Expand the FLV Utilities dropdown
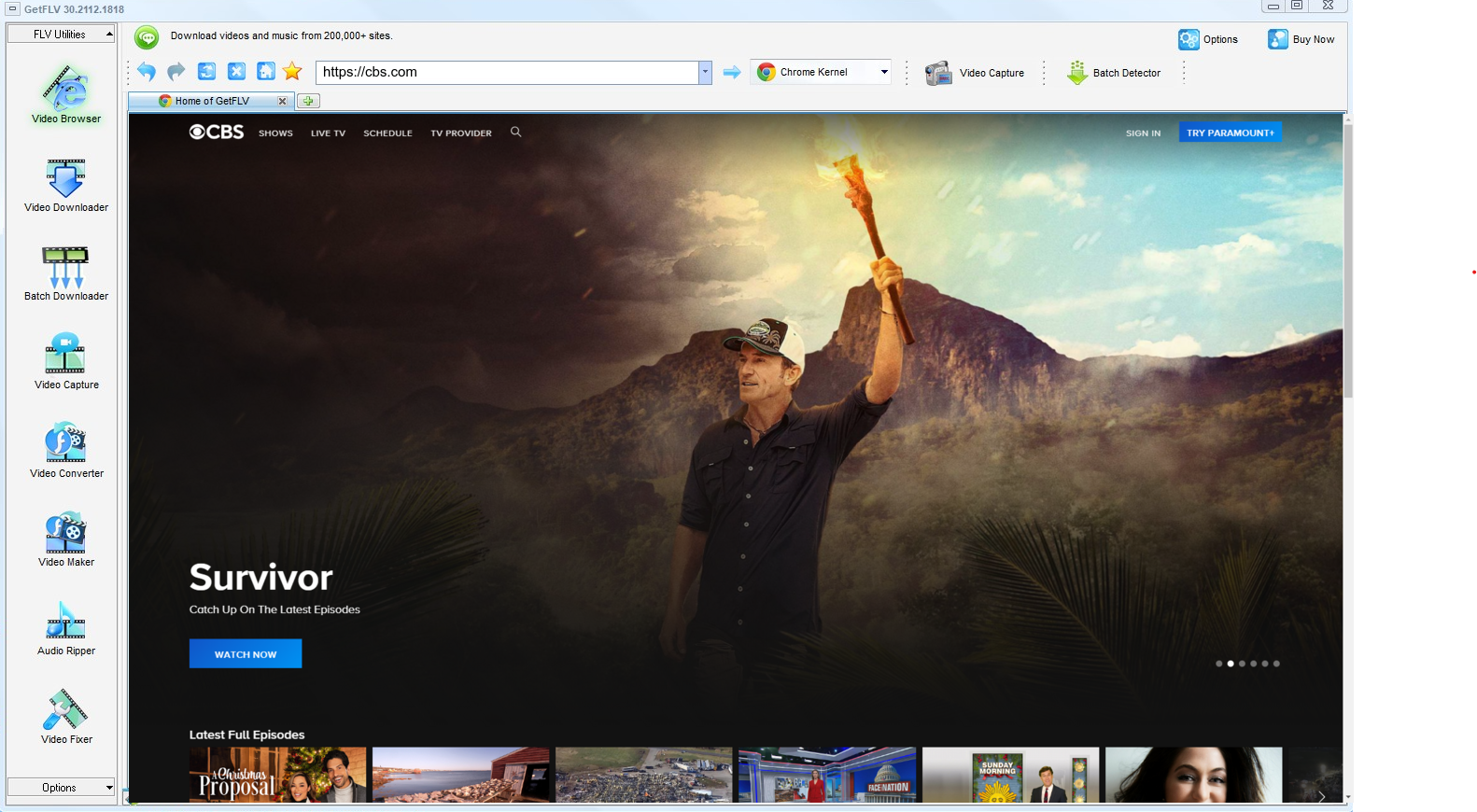Image resolution: width=1477 pixels, height=812 pixels. (x=61, y=35)
